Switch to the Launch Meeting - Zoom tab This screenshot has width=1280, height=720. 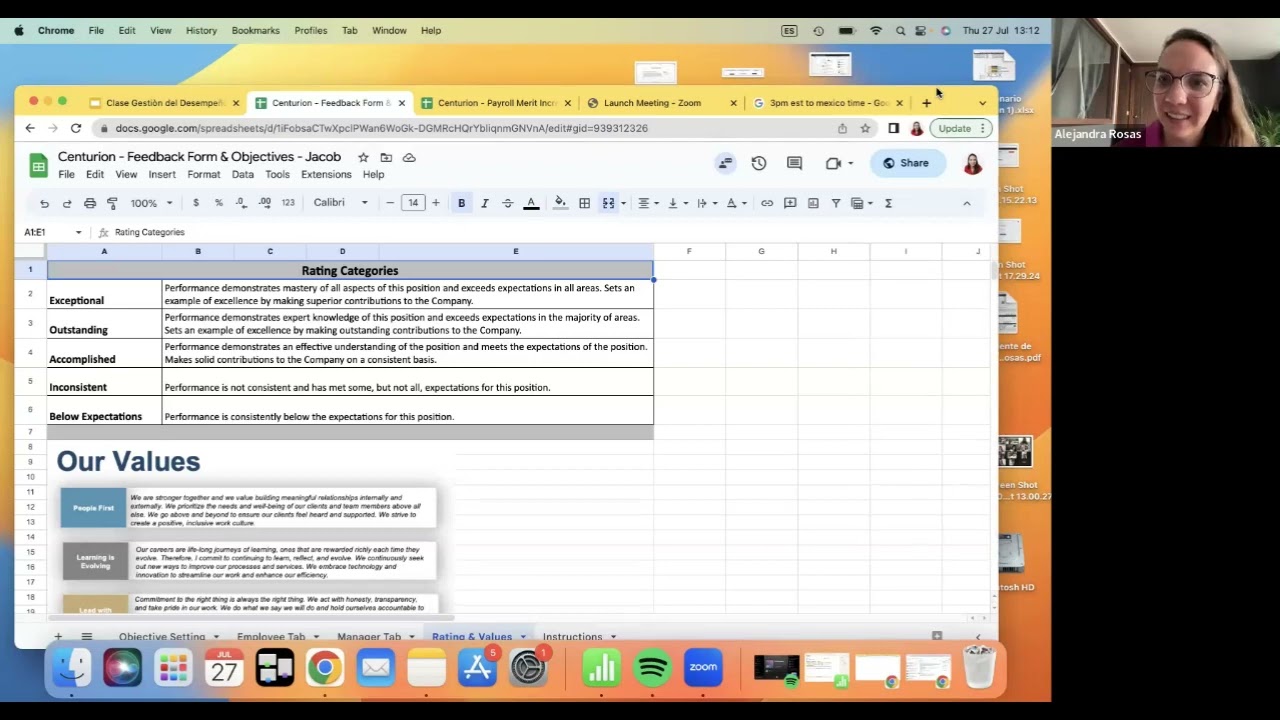(x=652, y=103)
